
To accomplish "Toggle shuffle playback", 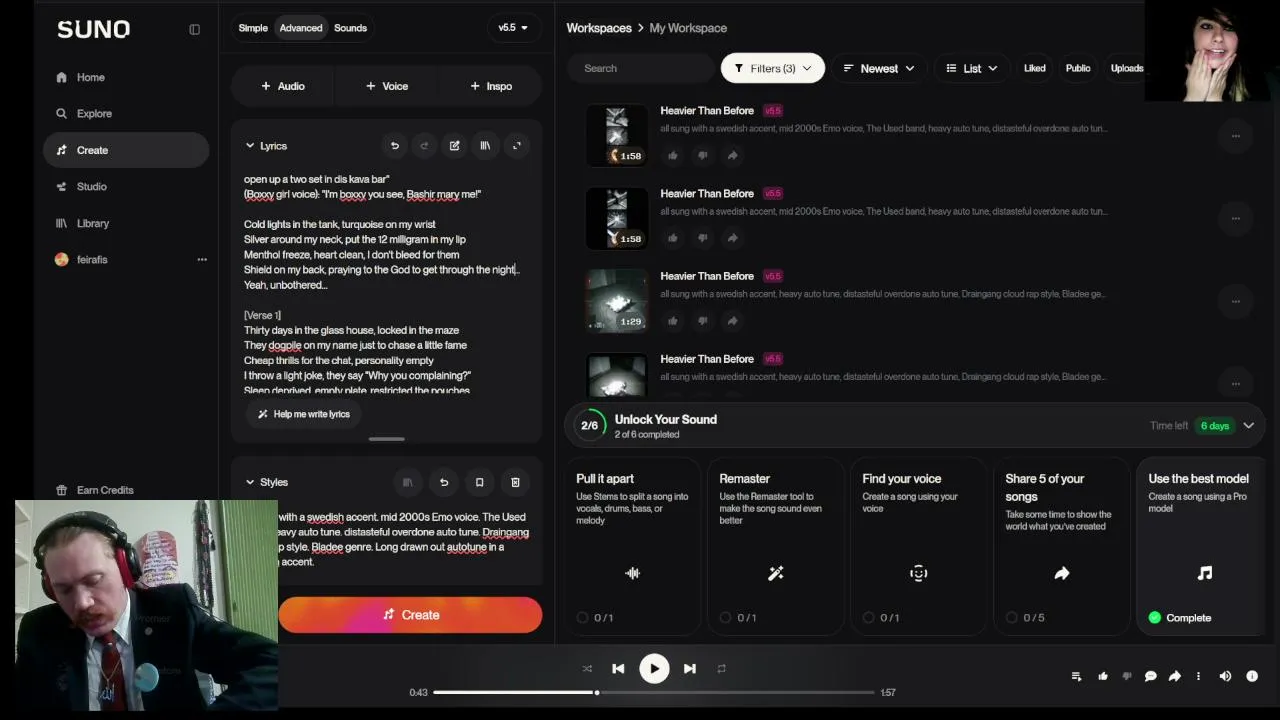I will tap(587, 669).
